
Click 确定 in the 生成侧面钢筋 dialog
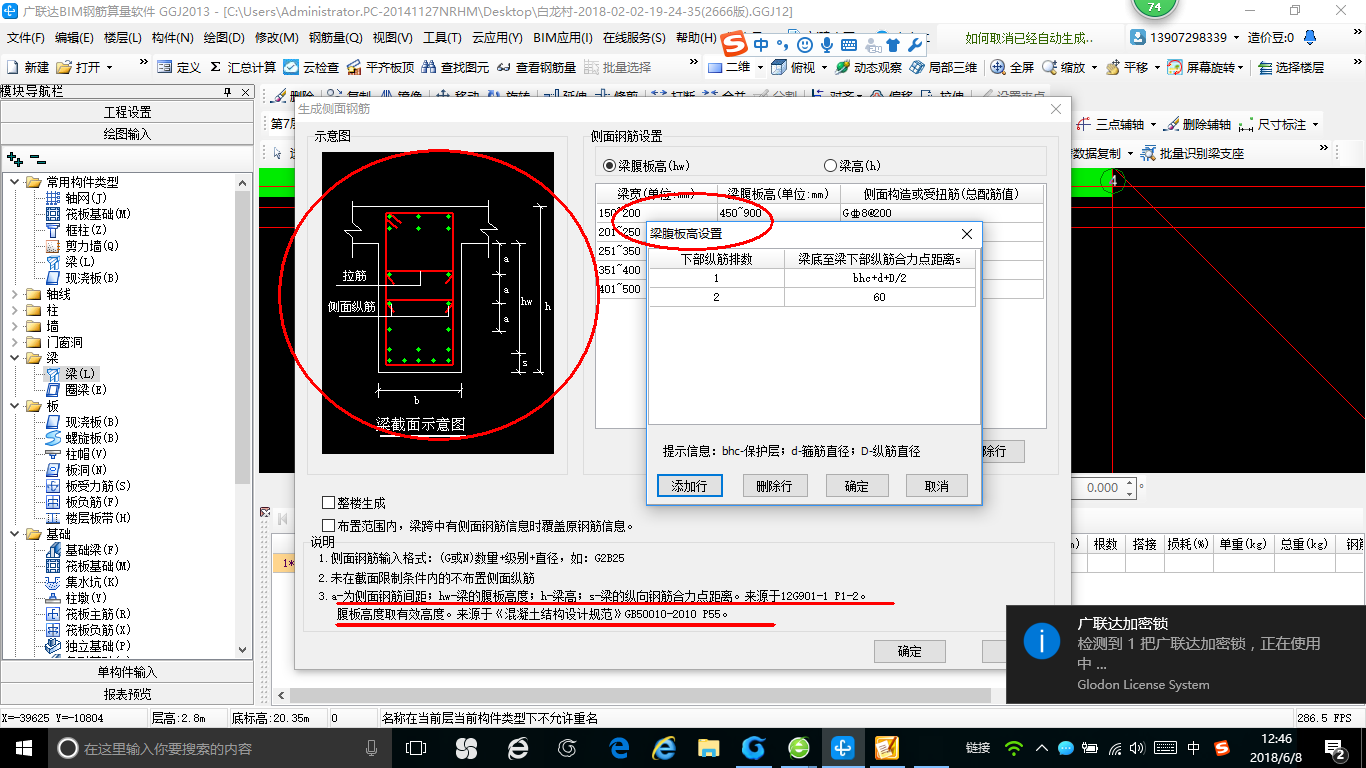[910, 651]
